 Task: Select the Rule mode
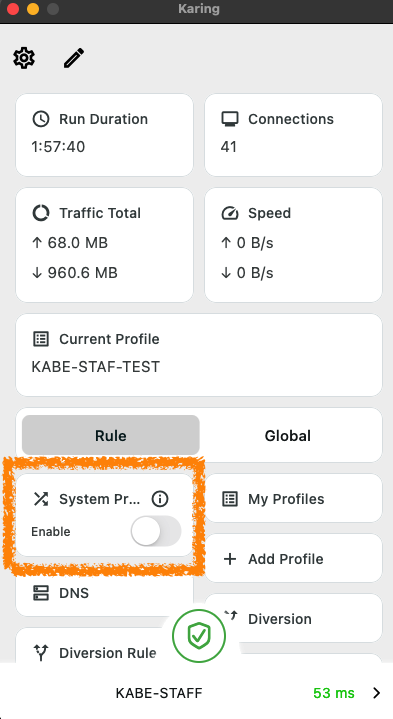[x=111, y=435]
